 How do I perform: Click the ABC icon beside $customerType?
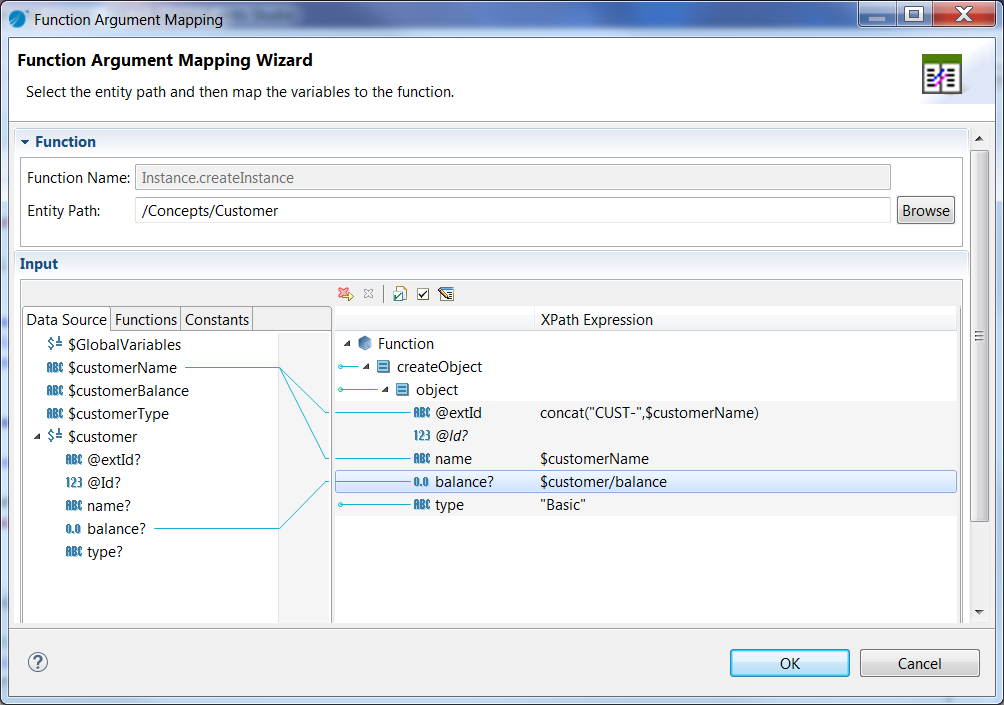tap(55, 414)
